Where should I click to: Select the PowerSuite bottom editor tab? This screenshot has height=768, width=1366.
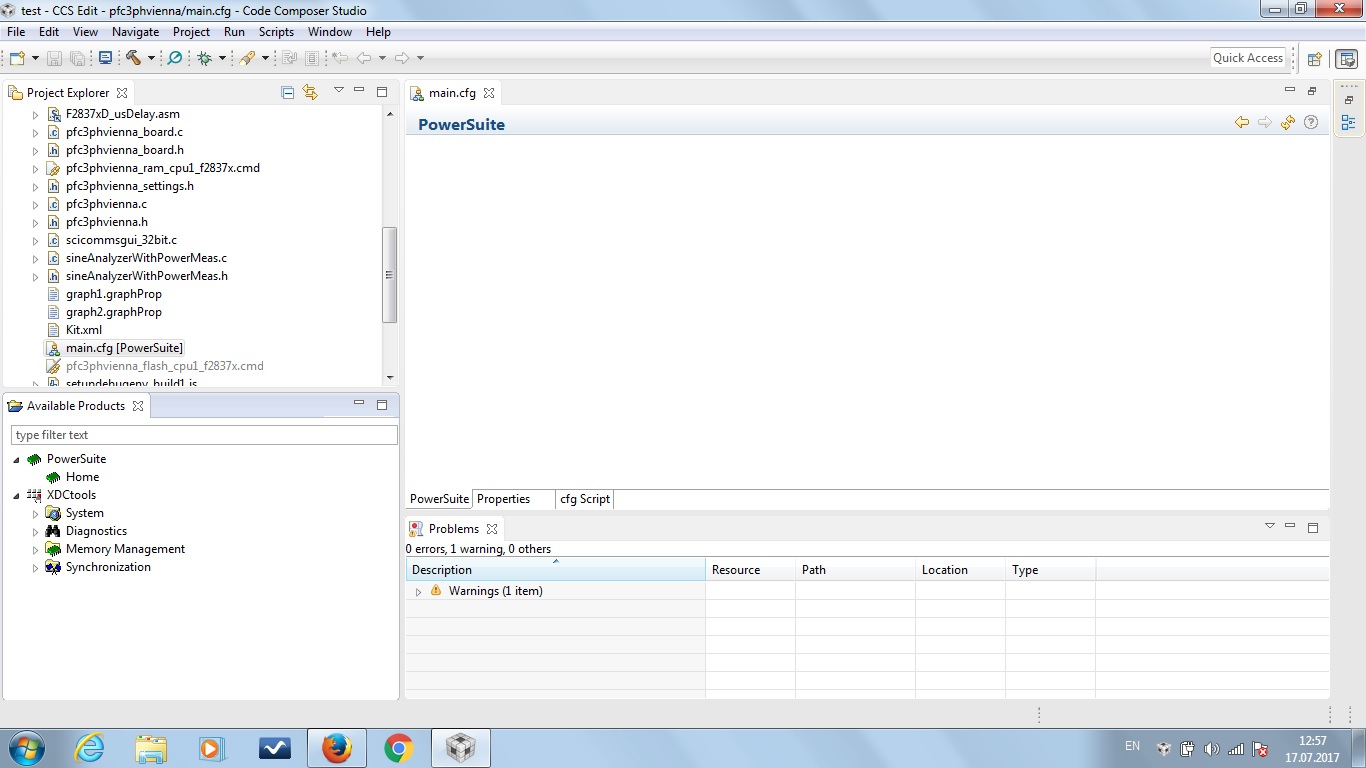pyautogui.click(x=439, y=499)
